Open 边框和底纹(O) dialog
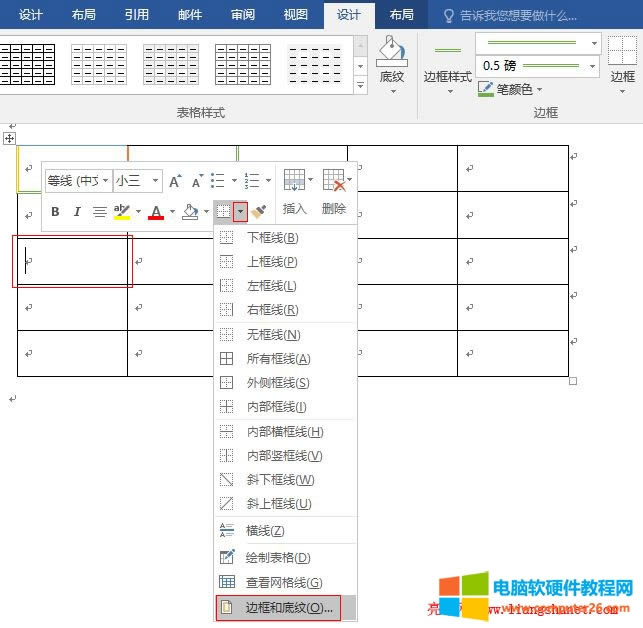 coord(285,607)
